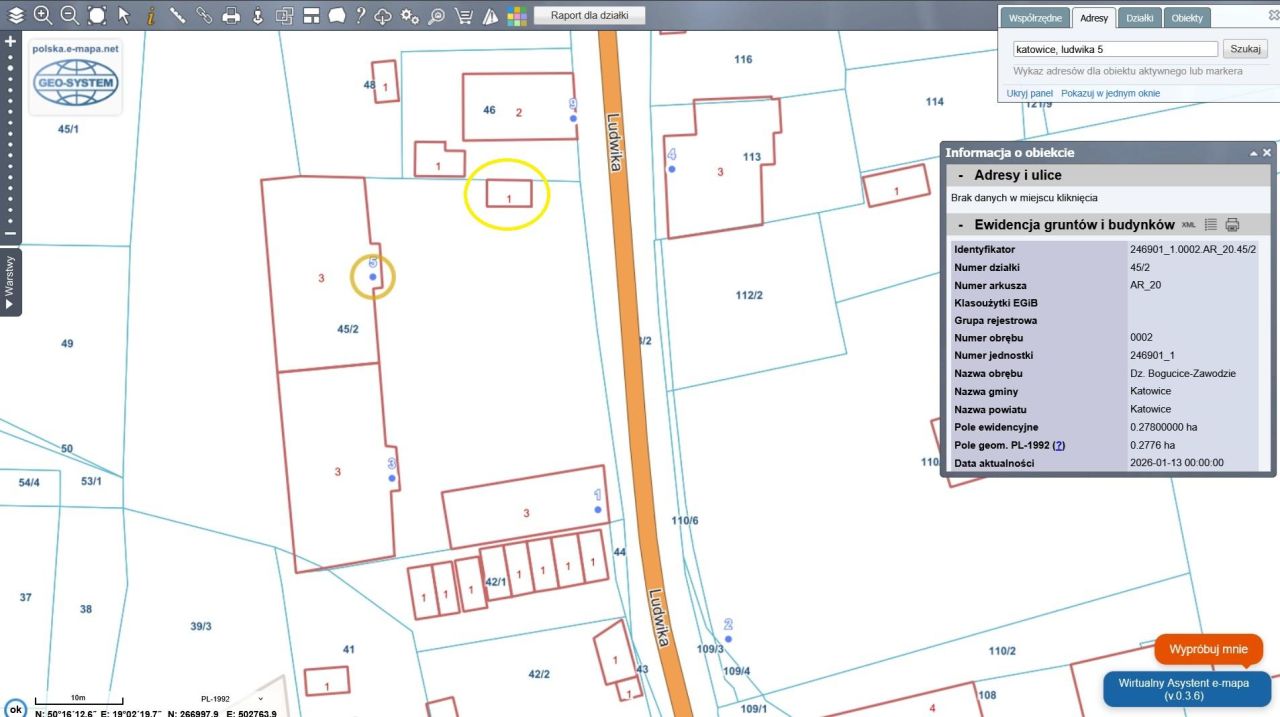Click the triangular sails toolbar icon
The width and height of the screenshot is (1280, 717).
coord(490,15)
